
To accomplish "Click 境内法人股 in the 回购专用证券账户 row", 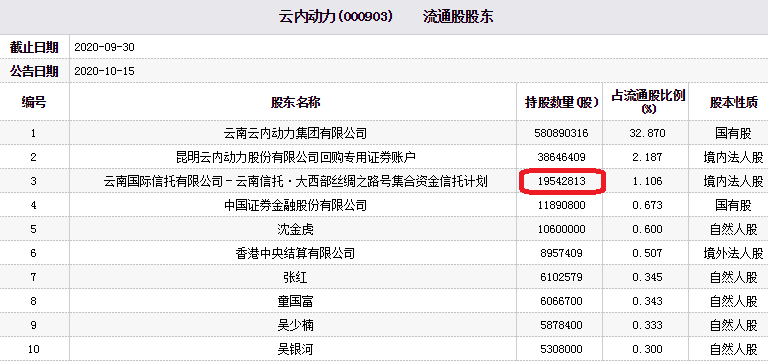I will (733, 157).
